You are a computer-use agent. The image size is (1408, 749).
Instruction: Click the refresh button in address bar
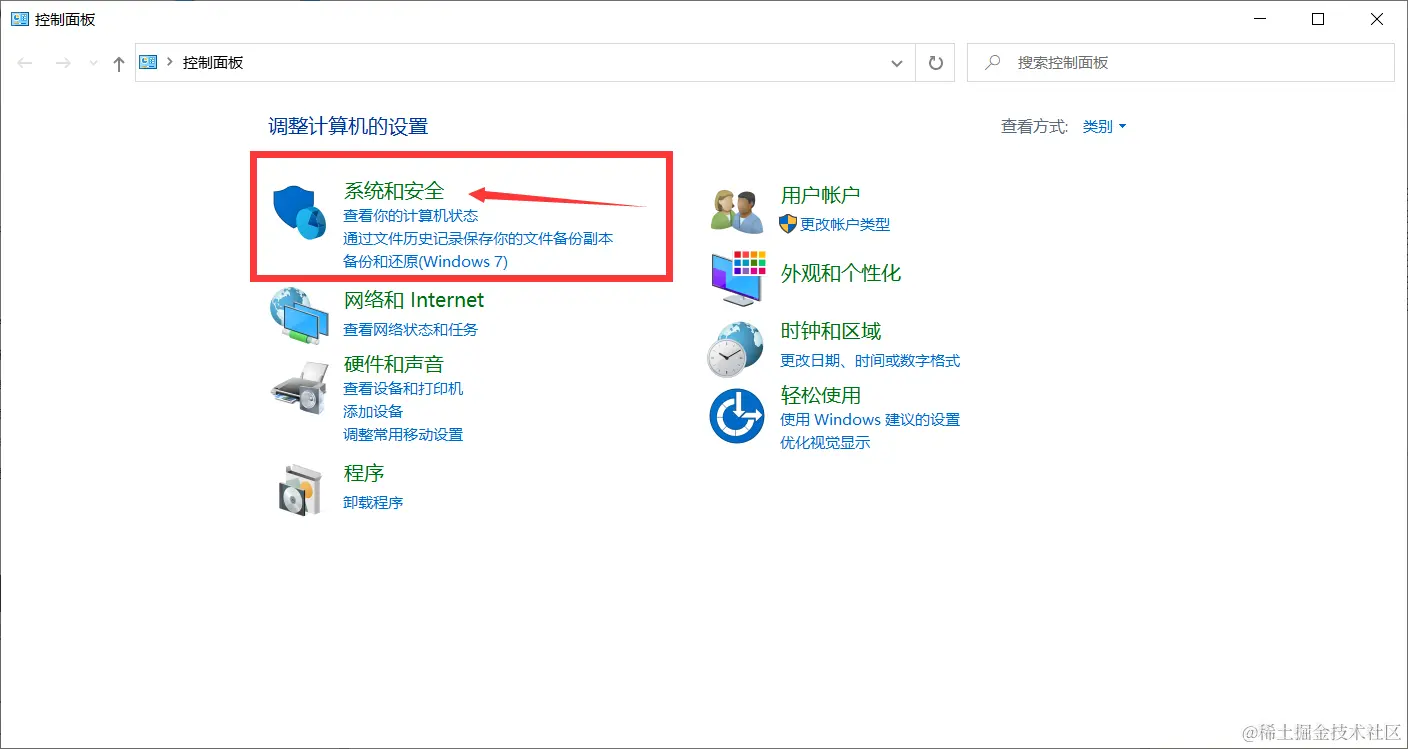click(935, 62)
